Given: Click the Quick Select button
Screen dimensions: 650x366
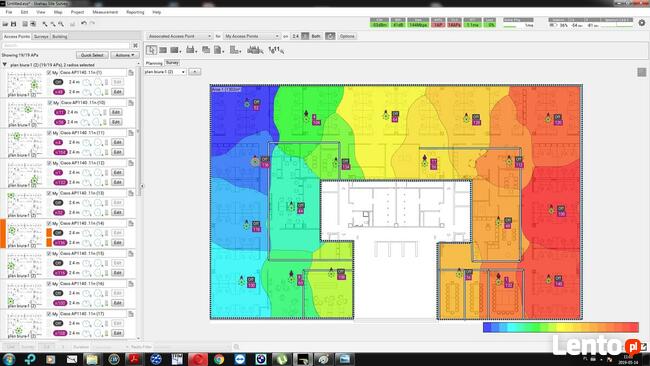Looking at the screenshot, I should point(92,55).
